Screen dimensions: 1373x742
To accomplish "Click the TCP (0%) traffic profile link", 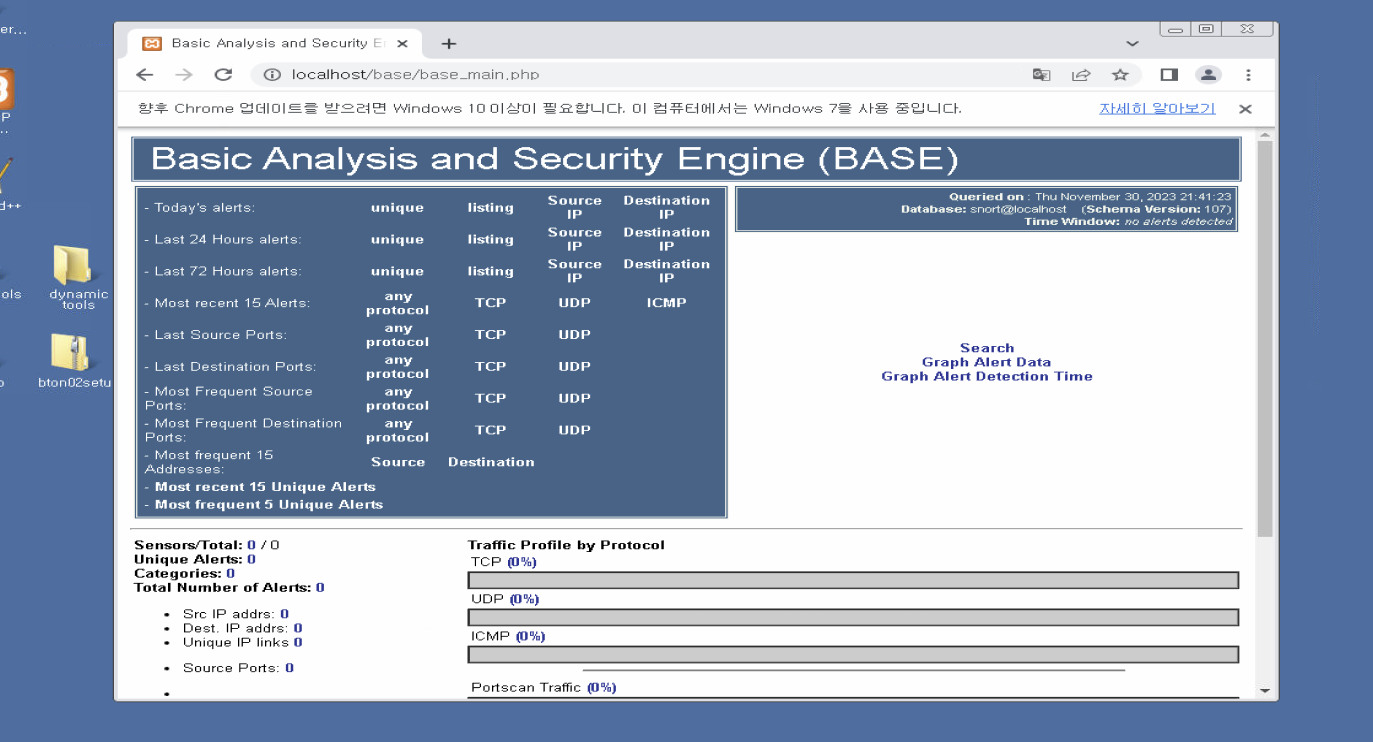I will [x=522, y=562].
